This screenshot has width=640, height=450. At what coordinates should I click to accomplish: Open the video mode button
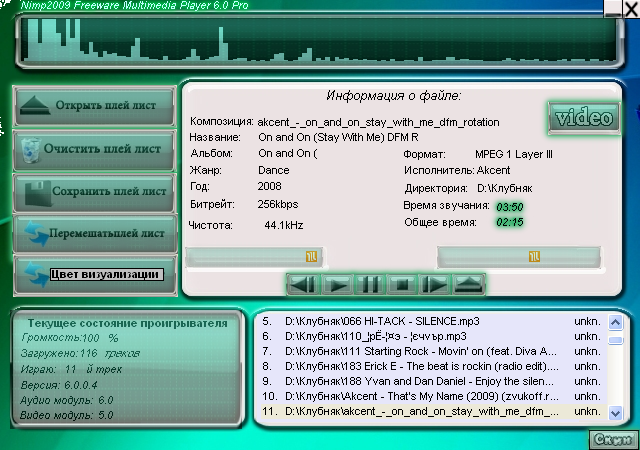(584, 118)
